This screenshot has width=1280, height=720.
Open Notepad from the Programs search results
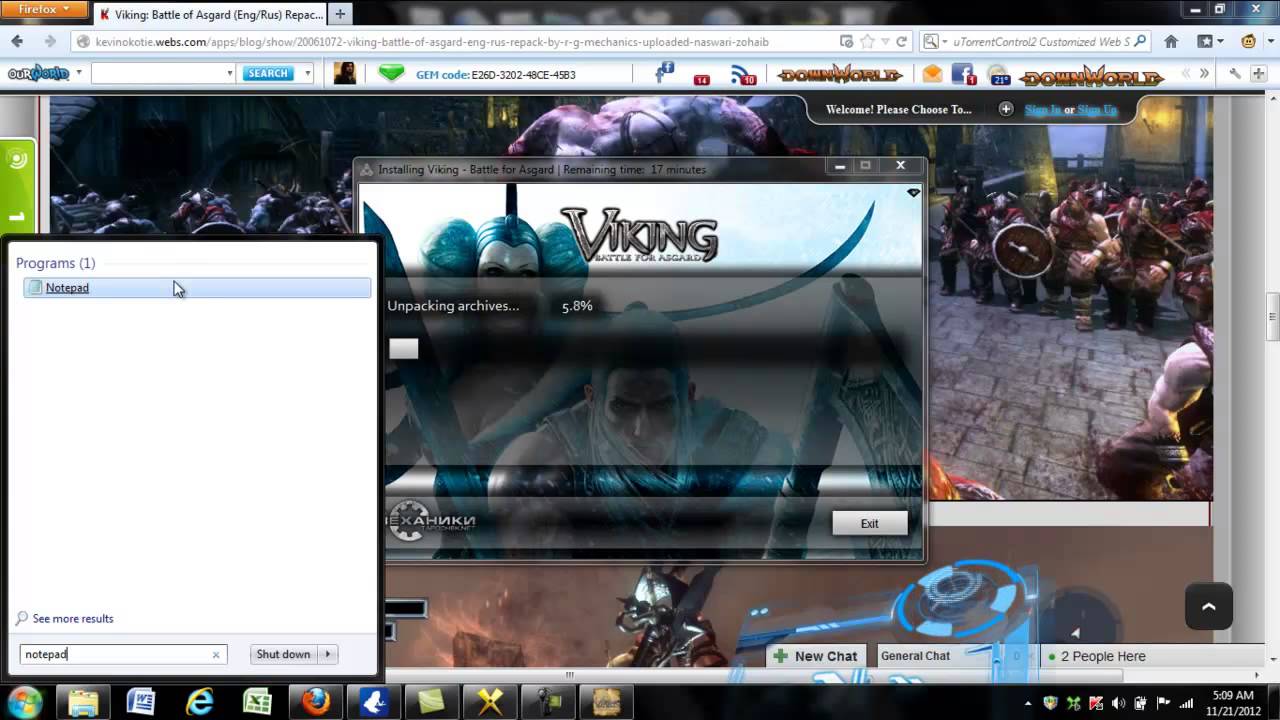point(197,288)
